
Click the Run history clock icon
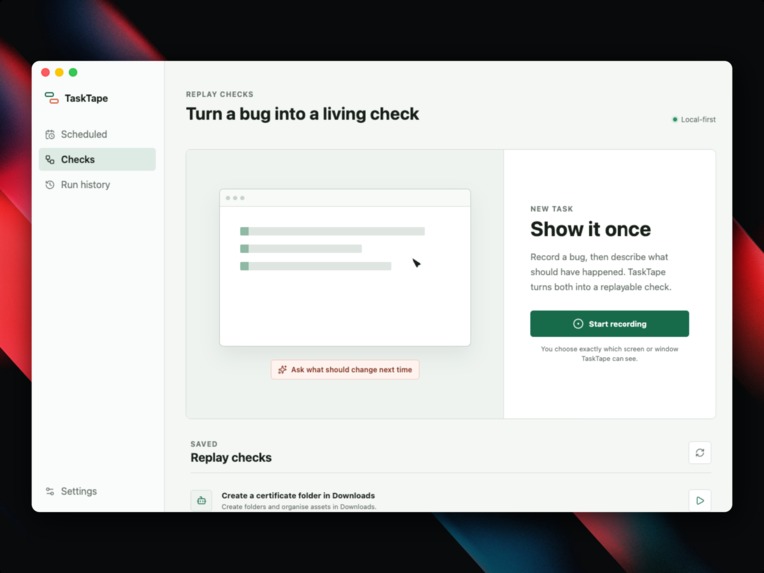tap(50, 185)
